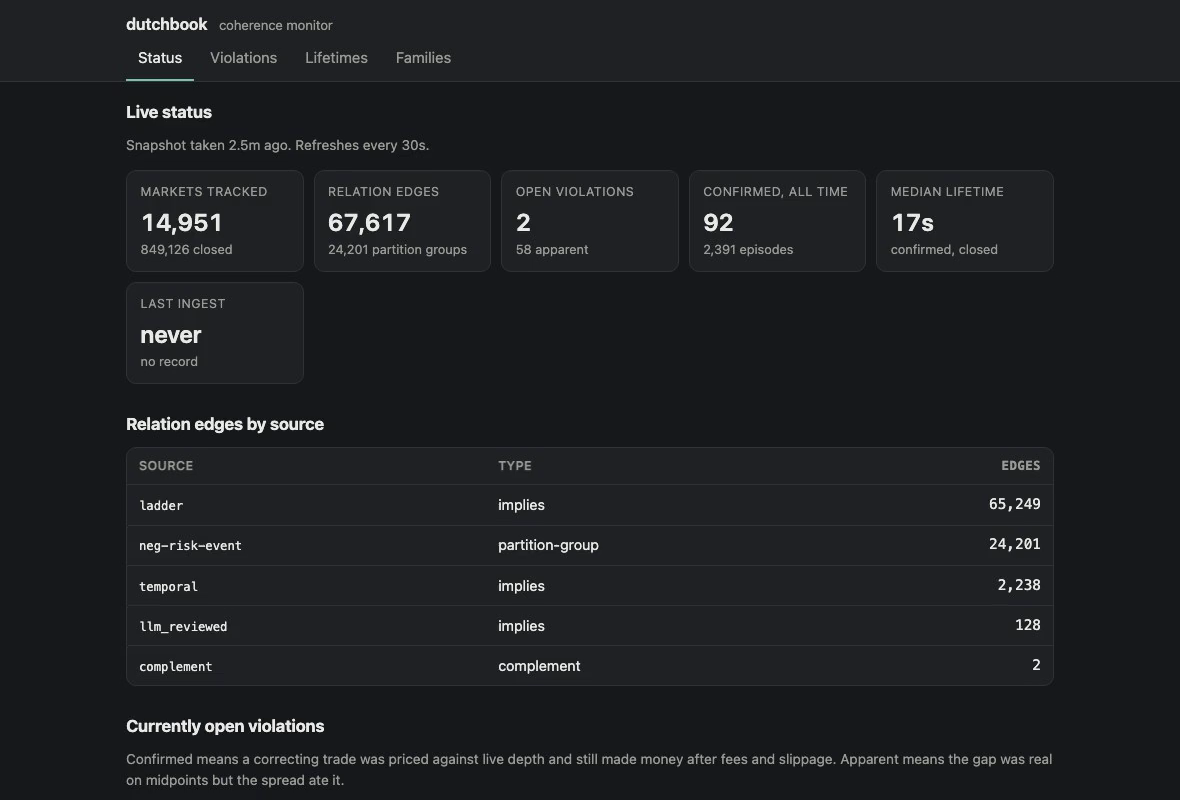Click the implies type in llm_reviewed row
1180x800 pixels.
(x=521, y=625)
